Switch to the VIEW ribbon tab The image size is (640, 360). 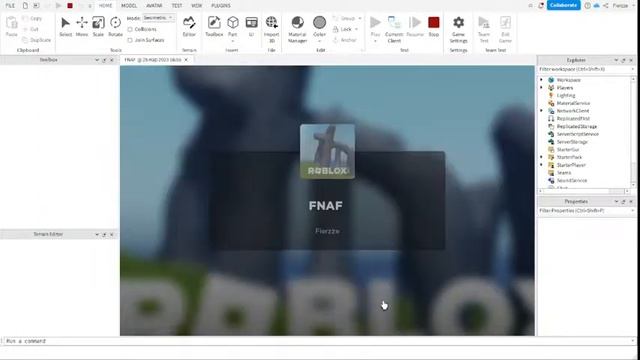[x=197, y=6]
